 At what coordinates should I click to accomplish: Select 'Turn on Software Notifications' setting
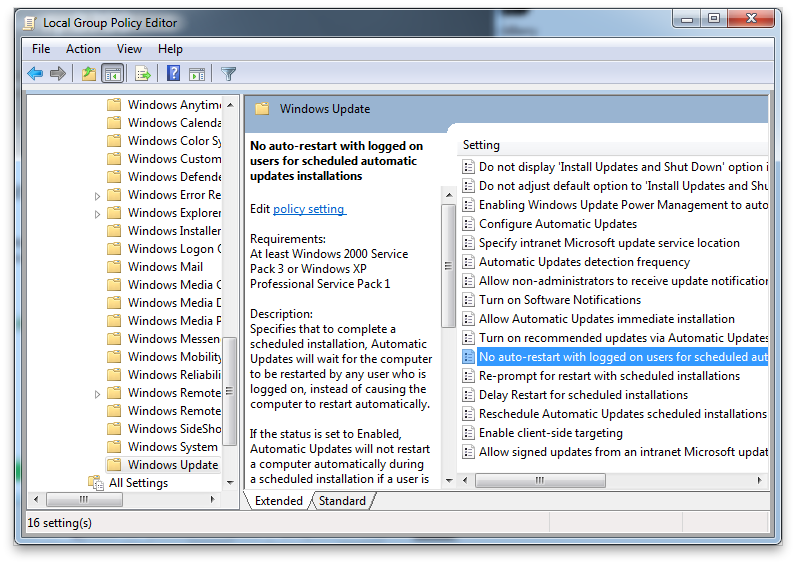[560, 300]
